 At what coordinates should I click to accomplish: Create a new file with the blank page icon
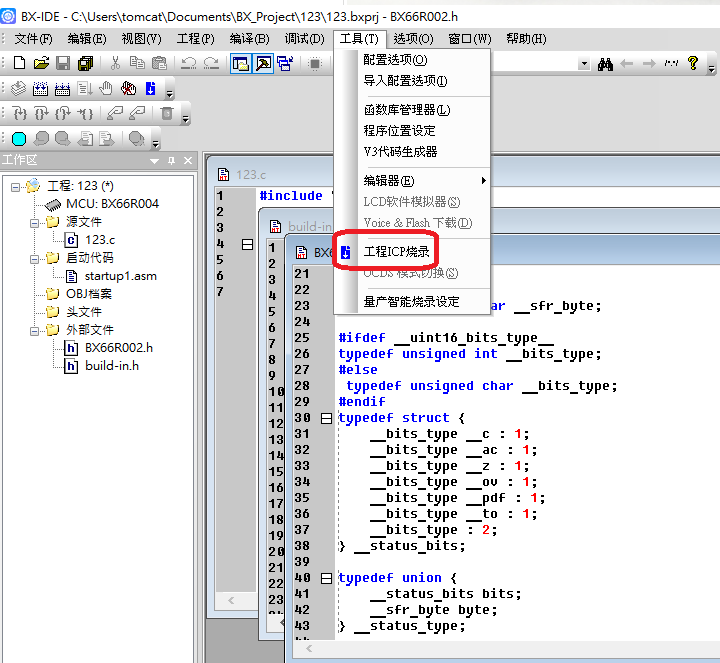[19, 63]
